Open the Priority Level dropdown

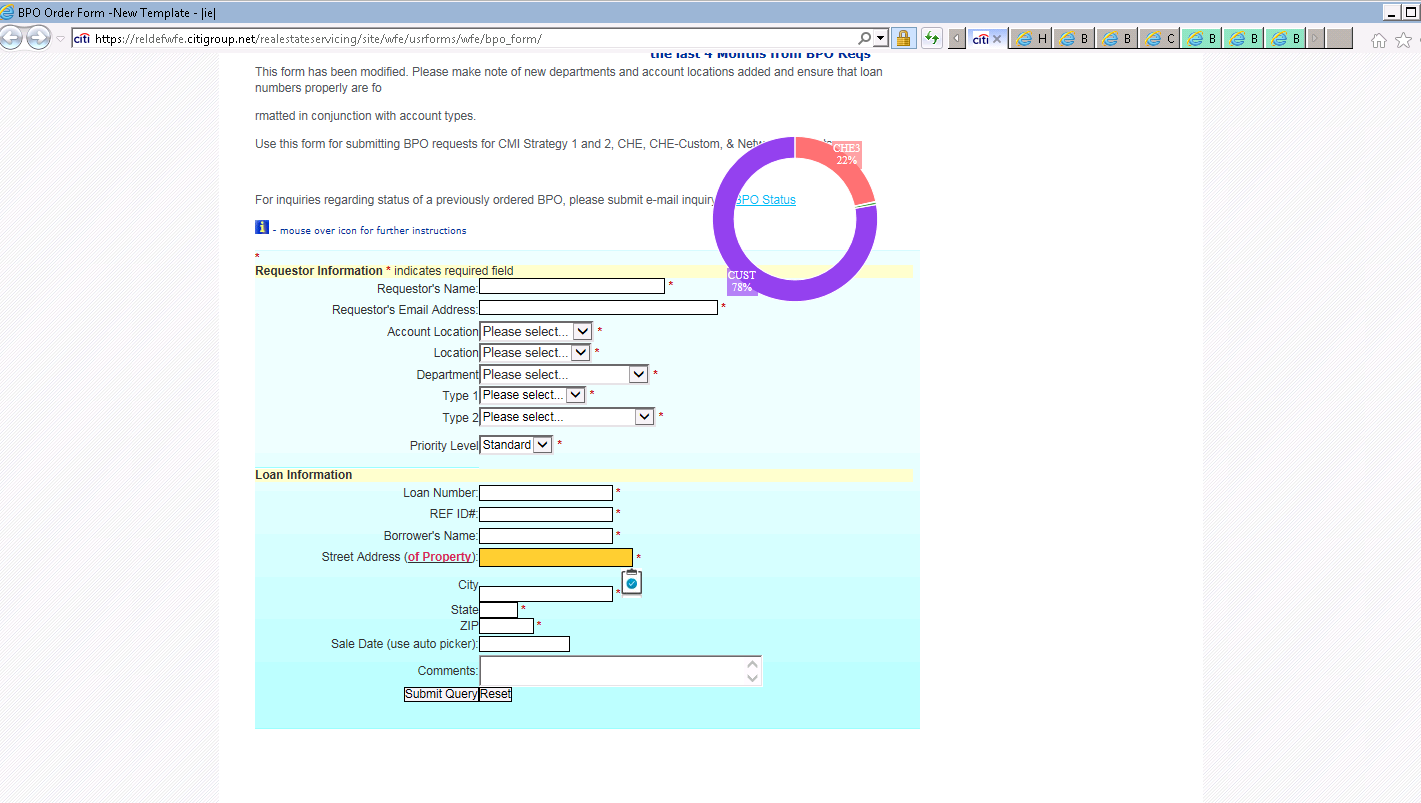click(515, 445)
